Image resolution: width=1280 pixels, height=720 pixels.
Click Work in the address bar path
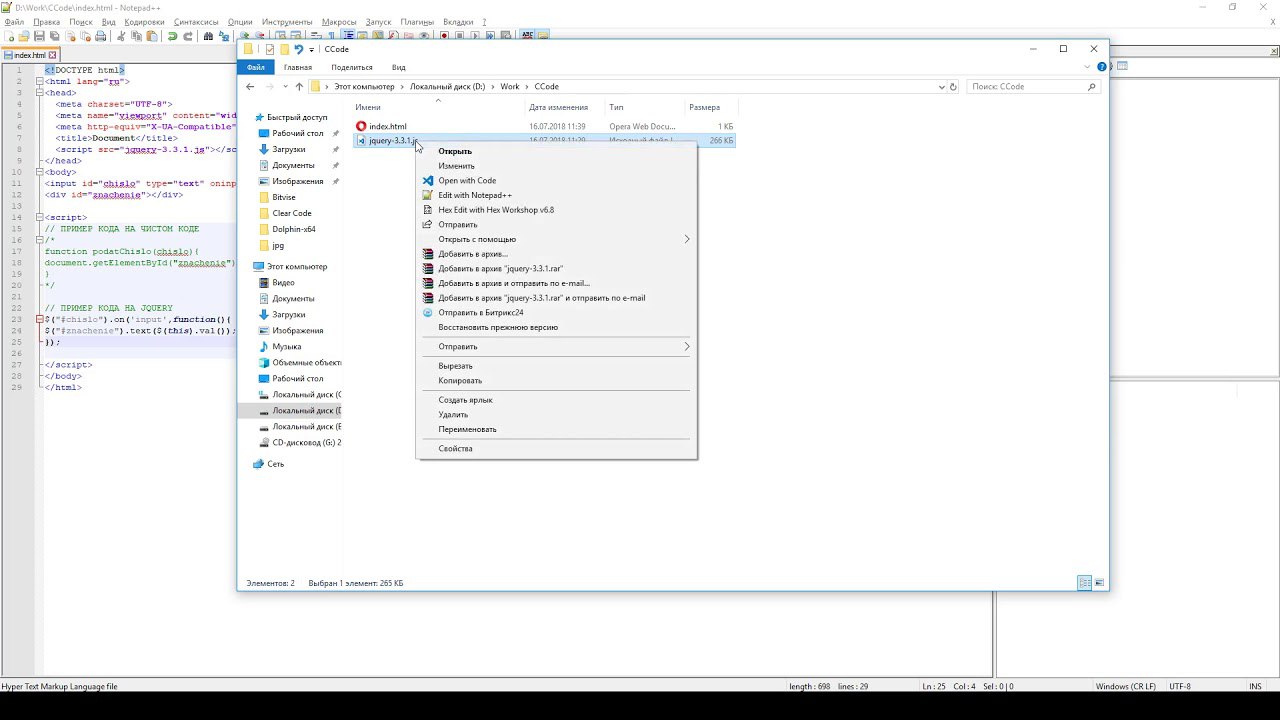(x=510, y=87)
